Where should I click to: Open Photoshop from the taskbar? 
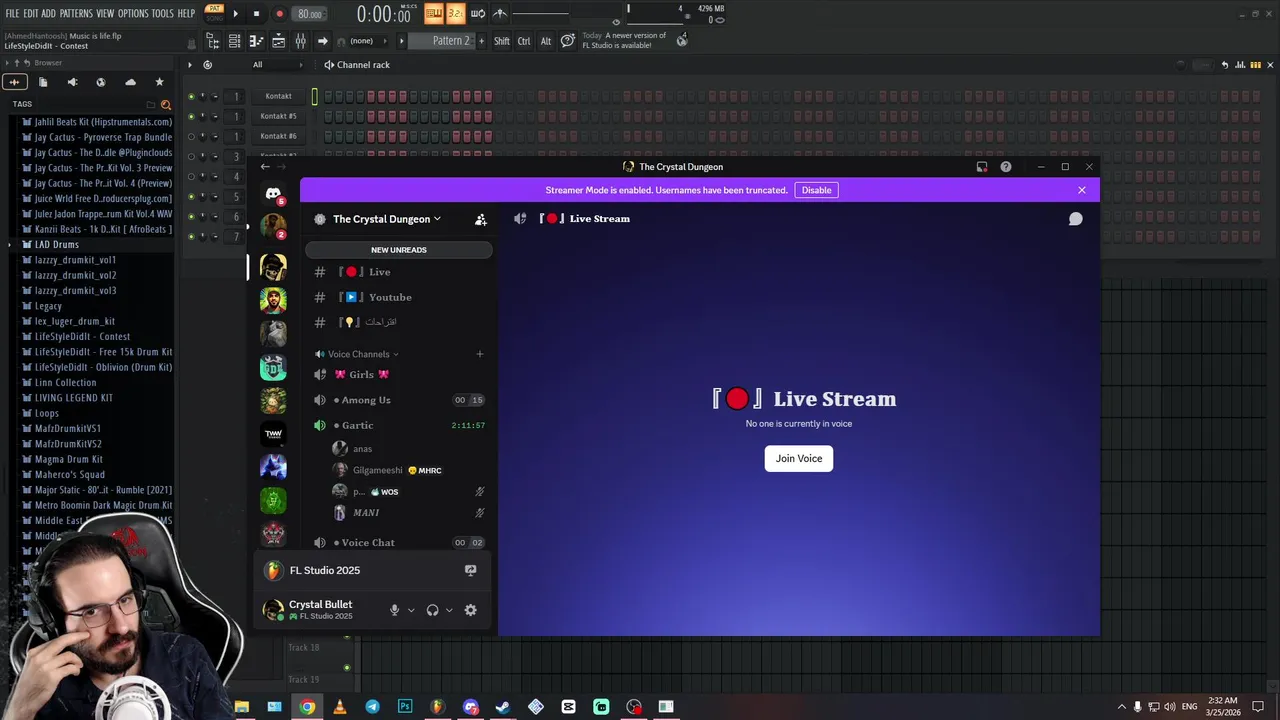point(405,707)
